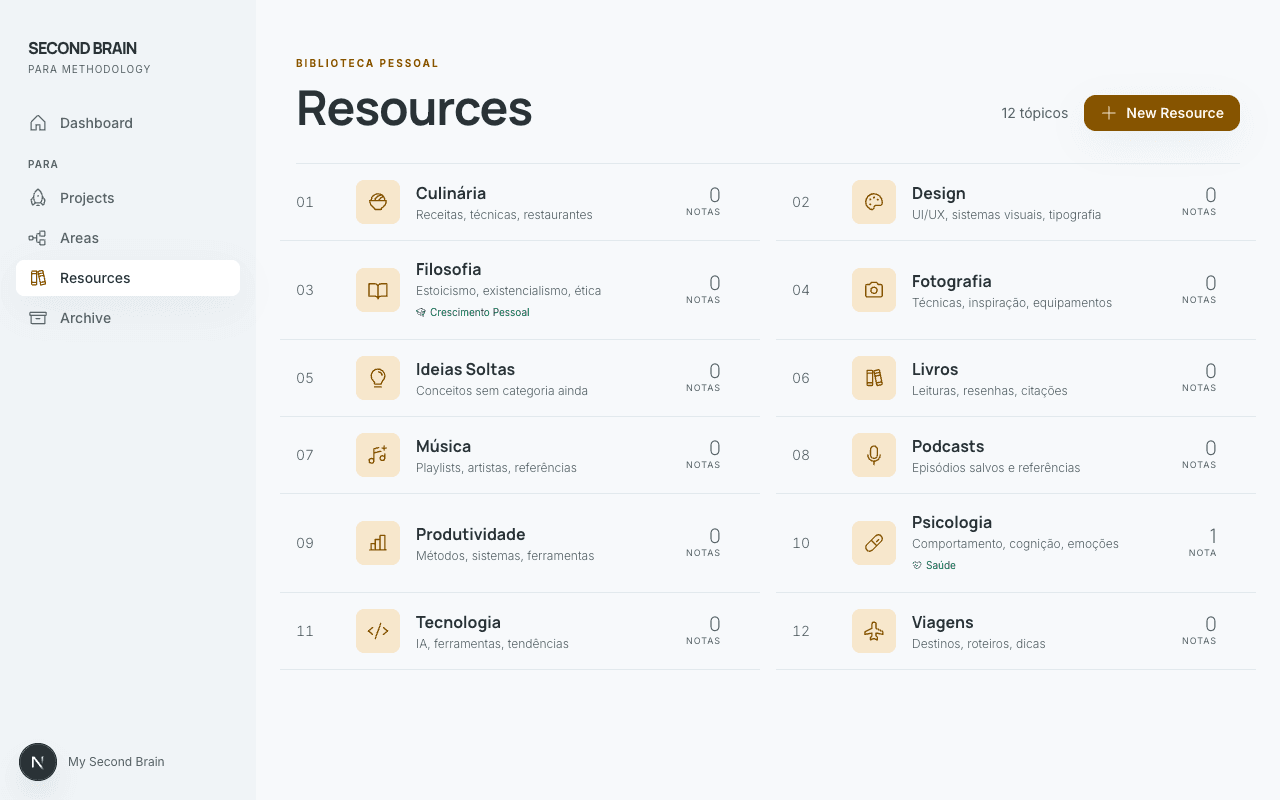Select the Livros resource title

tap(935, 369)
